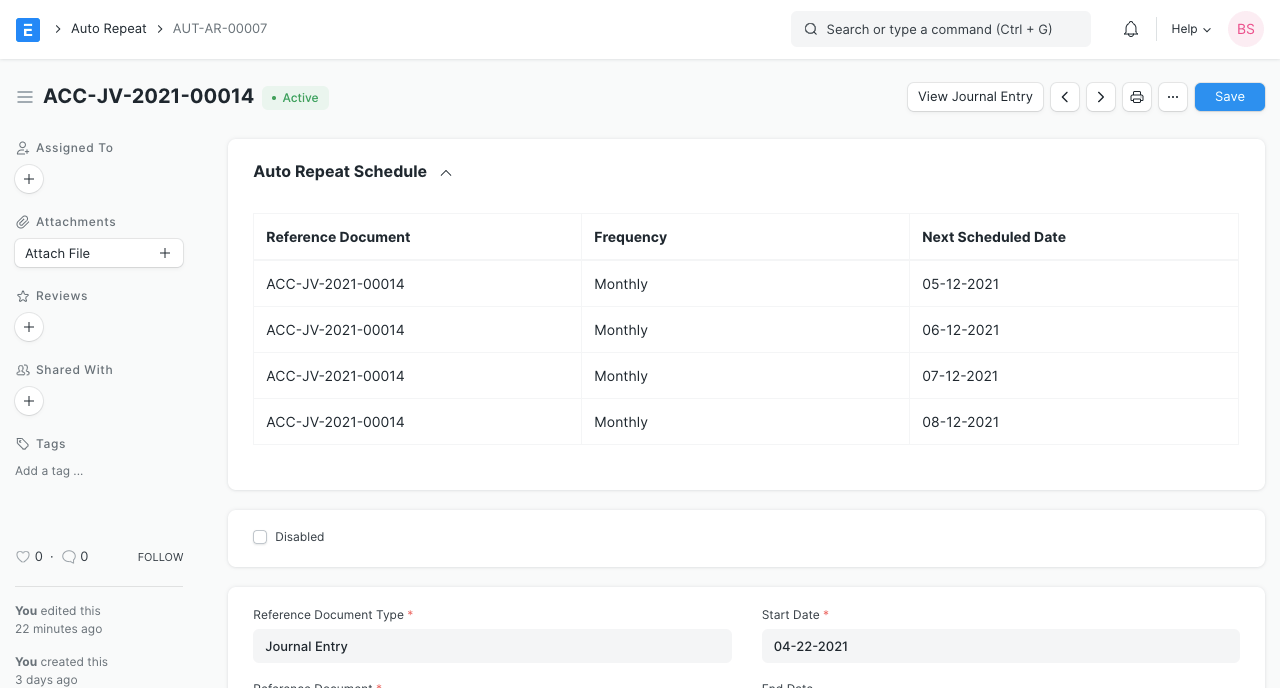Toggle the sidebar with the hamburger icon
This screenshot has height=688, width=1280.
point(25,97)
